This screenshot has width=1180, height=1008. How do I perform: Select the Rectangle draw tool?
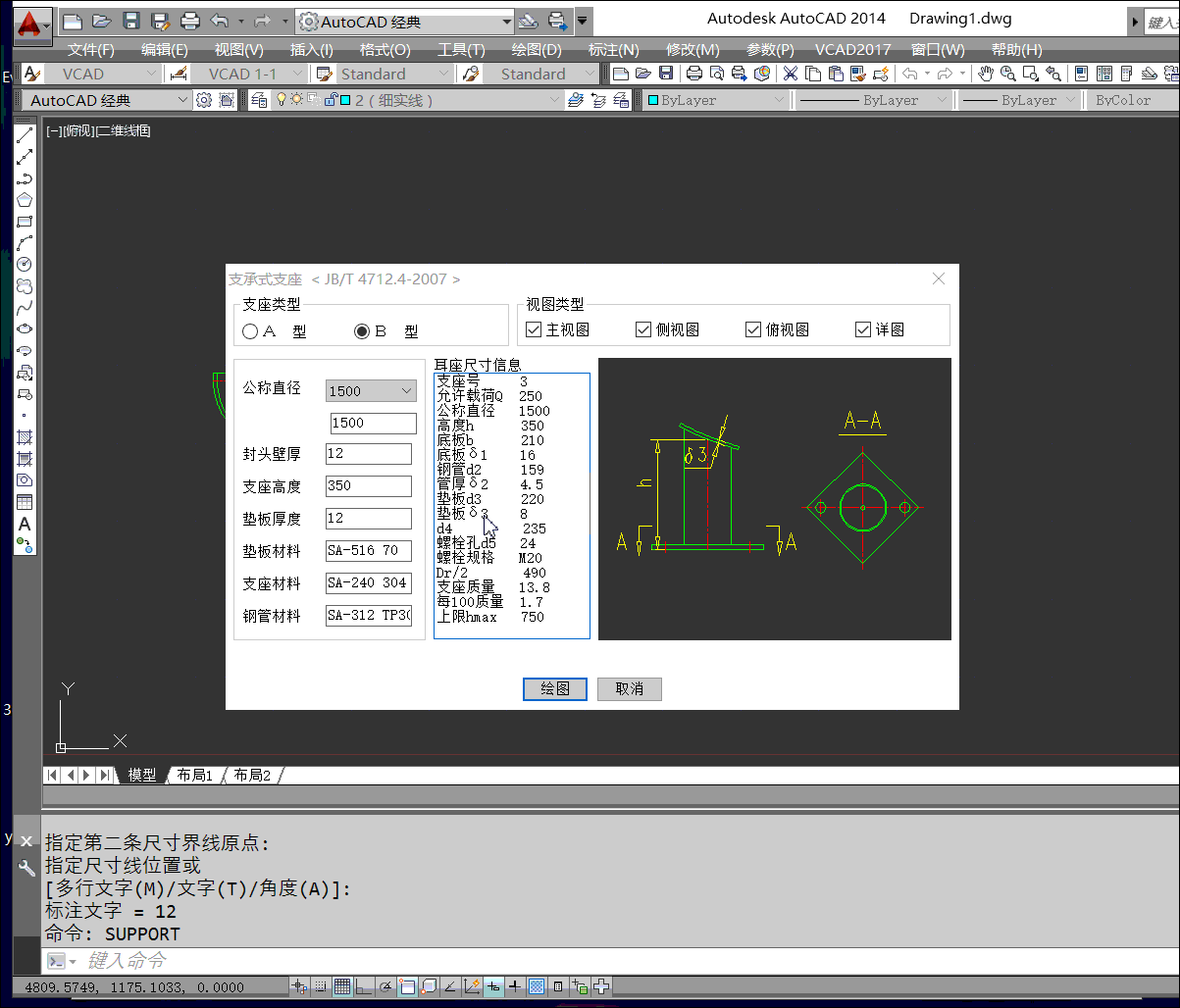(25, 222)
